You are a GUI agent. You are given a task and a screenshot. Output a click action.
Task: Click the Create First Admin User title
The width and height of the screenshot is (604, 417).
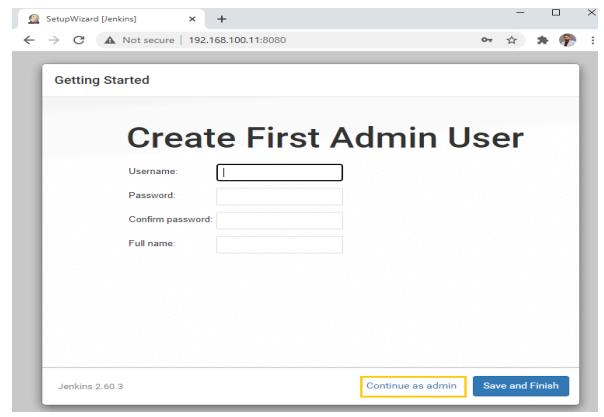click(325, 138)
